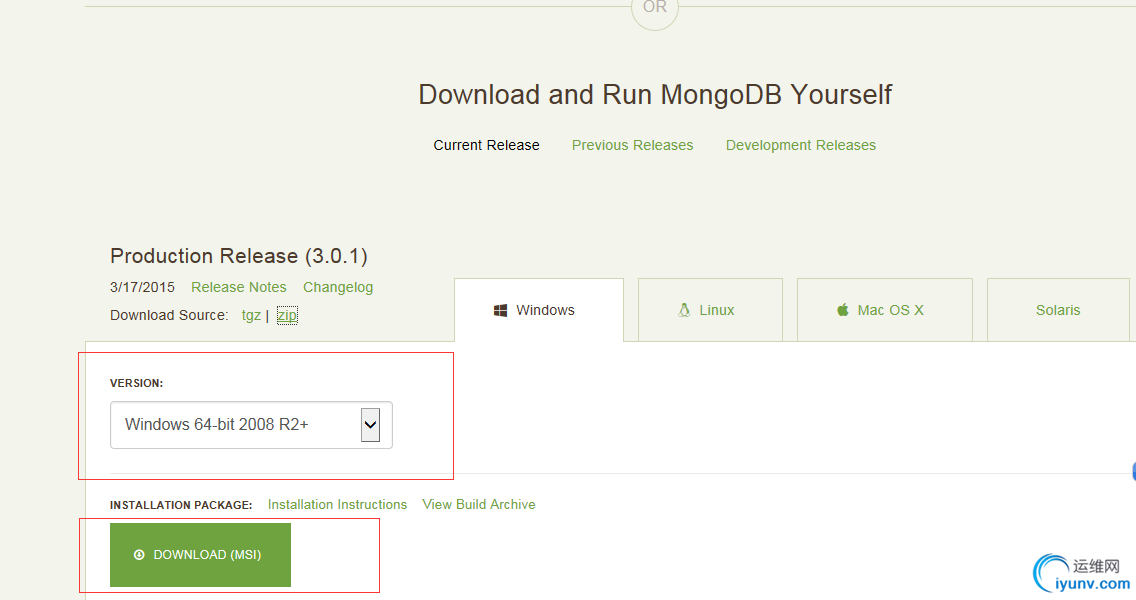The width and height of the screenshot is (1136, 600).
Task: Open the Release Notes link
Action: [238, 287]
